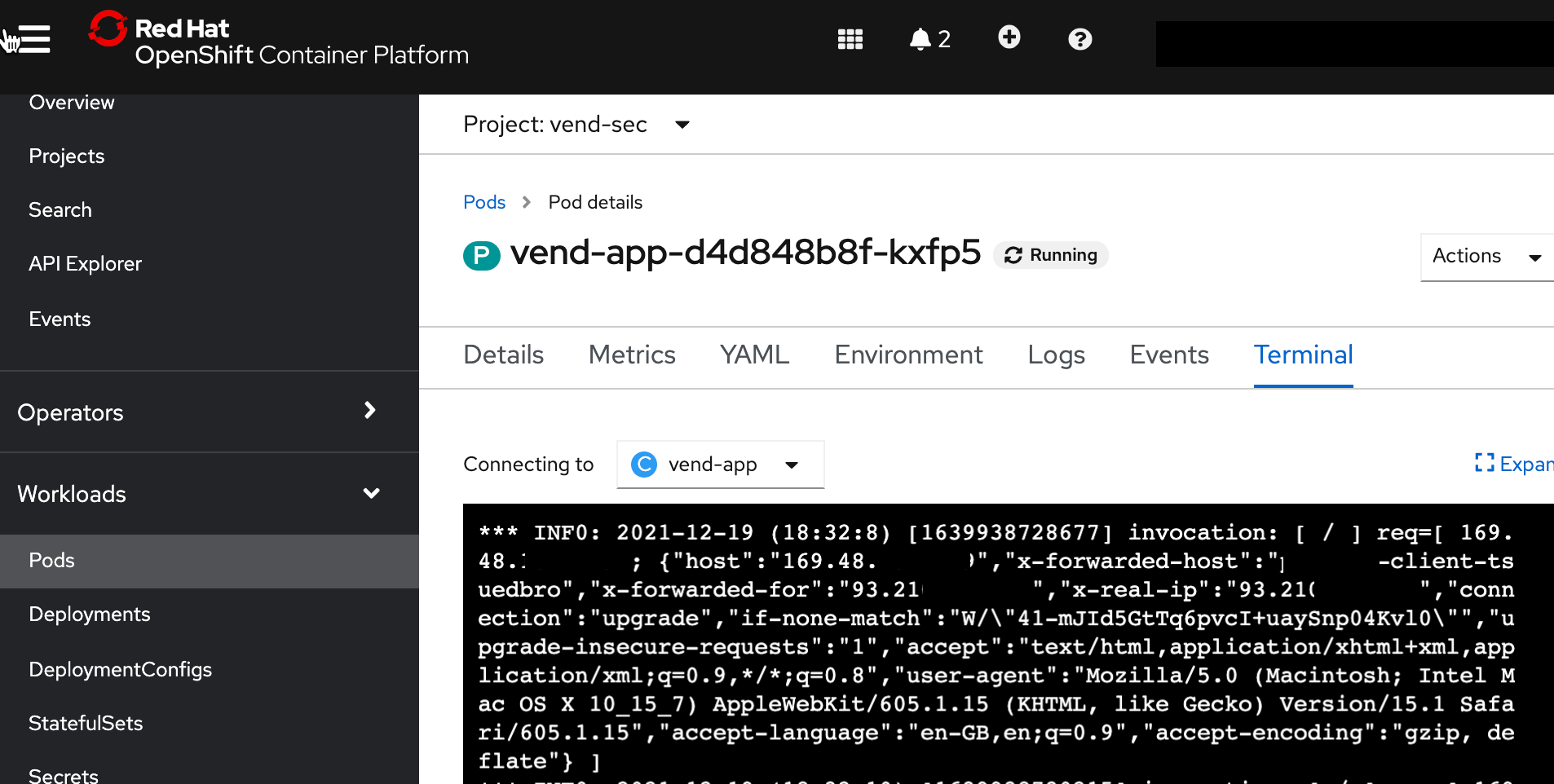Open the YAML tab
1554x784 pixels.
point(753,355)
